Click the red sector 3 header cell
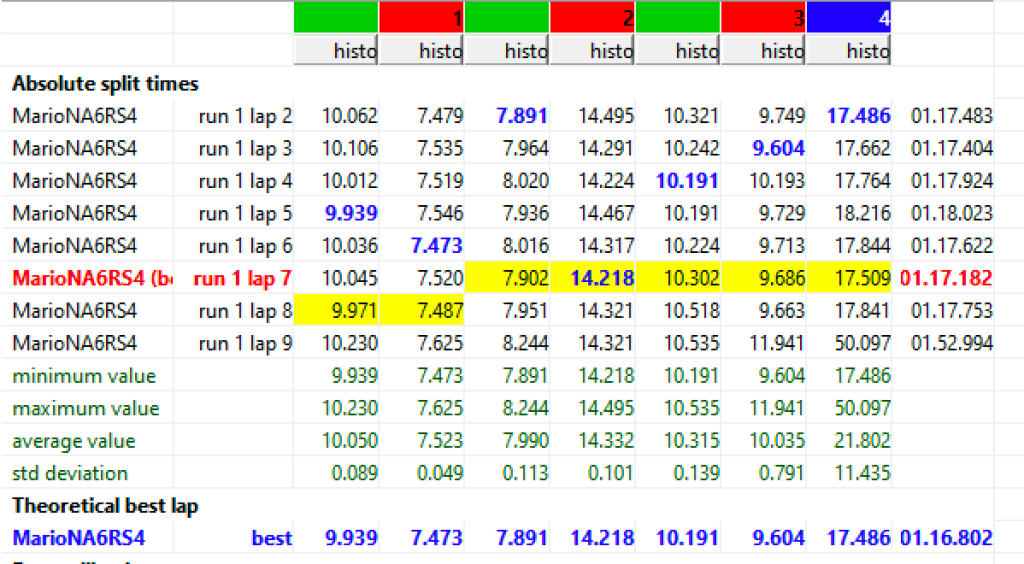The height and width of the screenshot is (564, 1024). tap(762, 17)
